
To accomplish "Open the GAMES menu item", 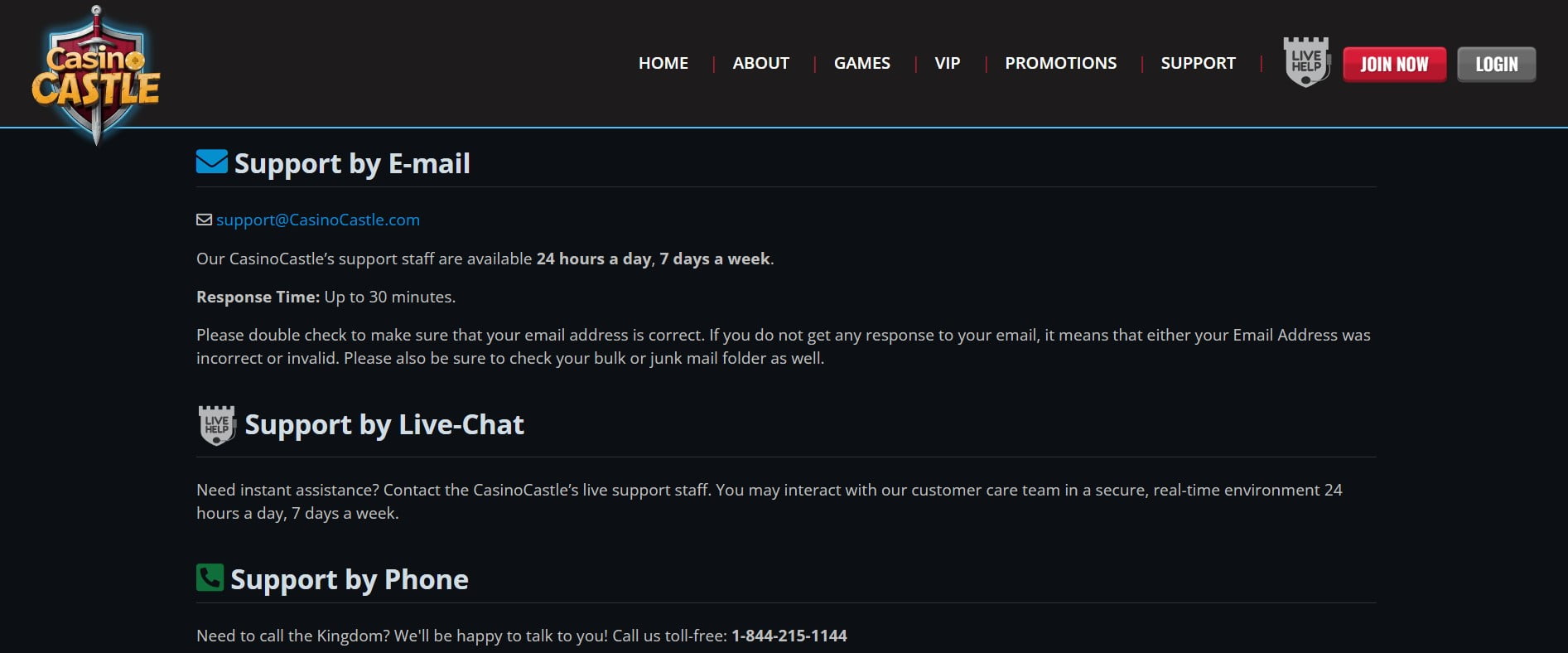I will pyautogui.click(x=862, y=63).
